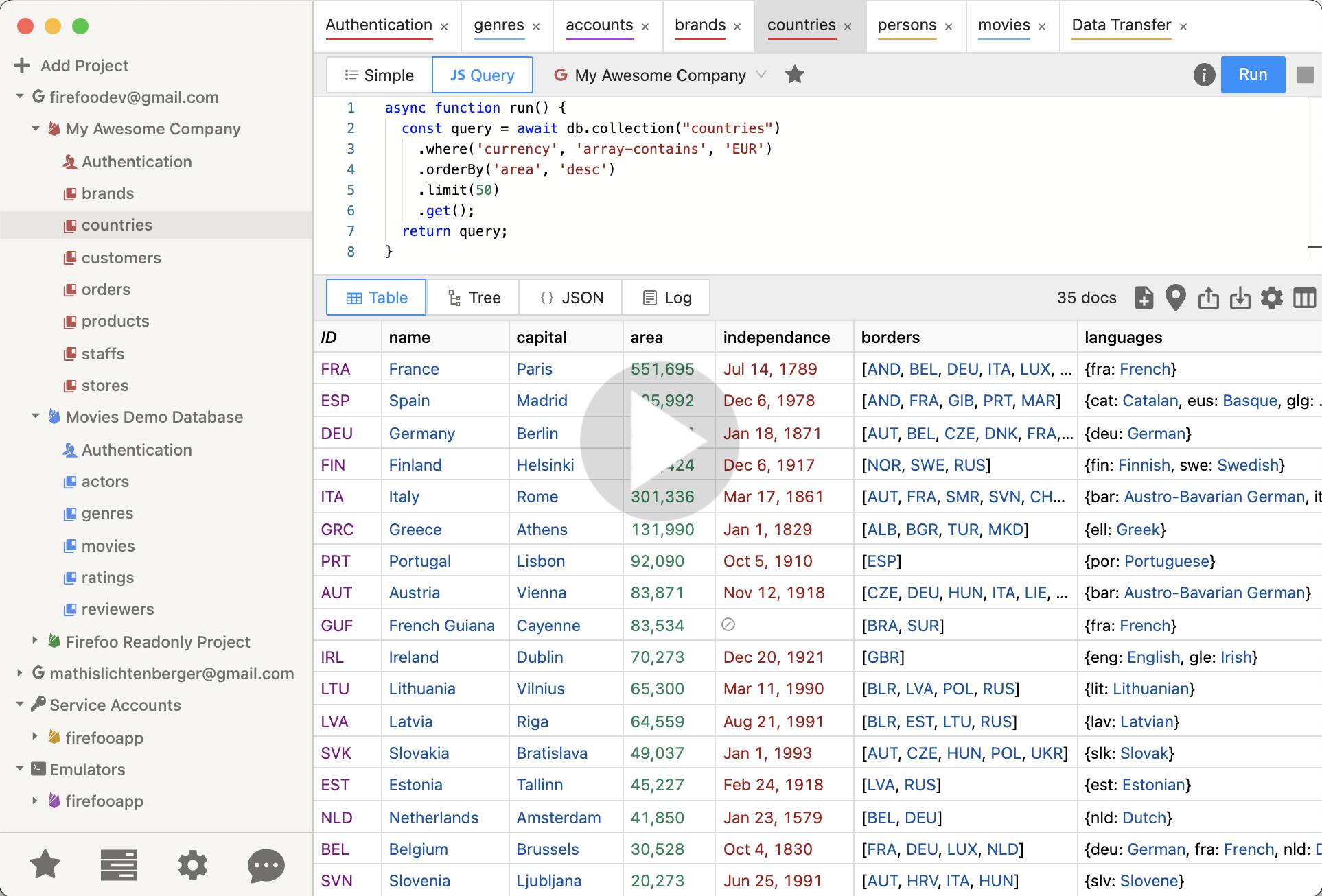1322x896 pixels.
Task: Expand Firefoo Readonly Project node
Action: [36, 641]
